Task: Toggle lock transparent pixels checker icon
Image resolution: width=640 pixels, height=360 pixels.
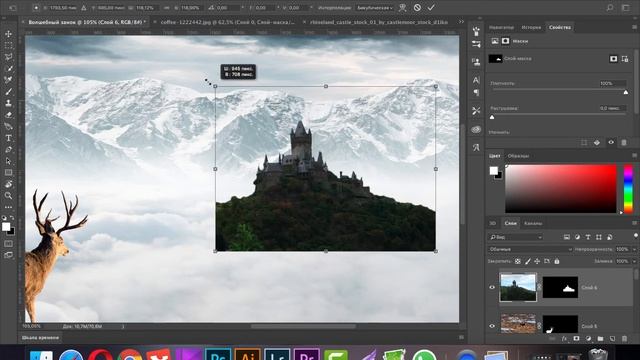Action: (x=518, y=261)
